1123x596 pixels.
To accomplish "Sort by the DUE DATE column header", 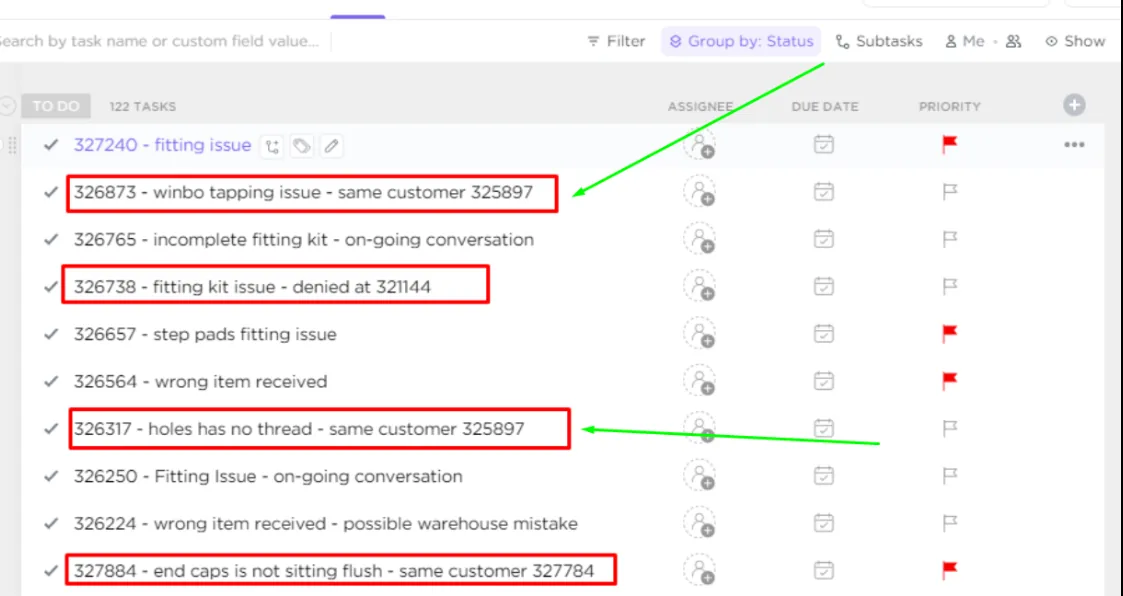I will pos(824,107).
